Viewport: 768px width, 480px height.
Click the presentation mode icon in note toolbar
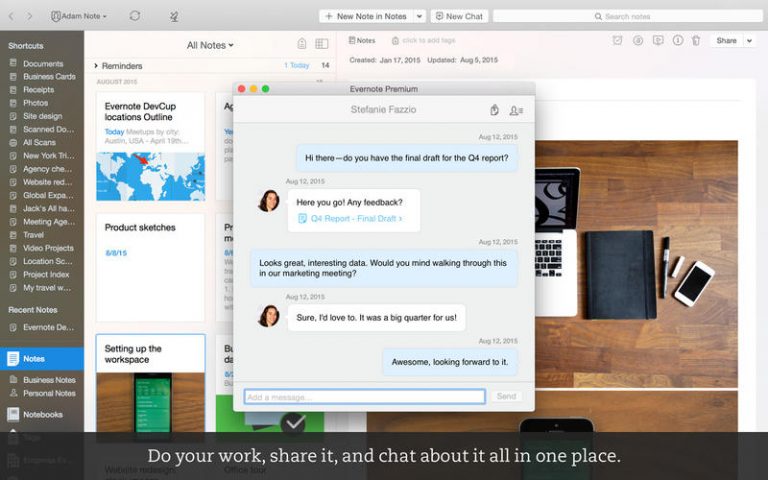[657, 41]
